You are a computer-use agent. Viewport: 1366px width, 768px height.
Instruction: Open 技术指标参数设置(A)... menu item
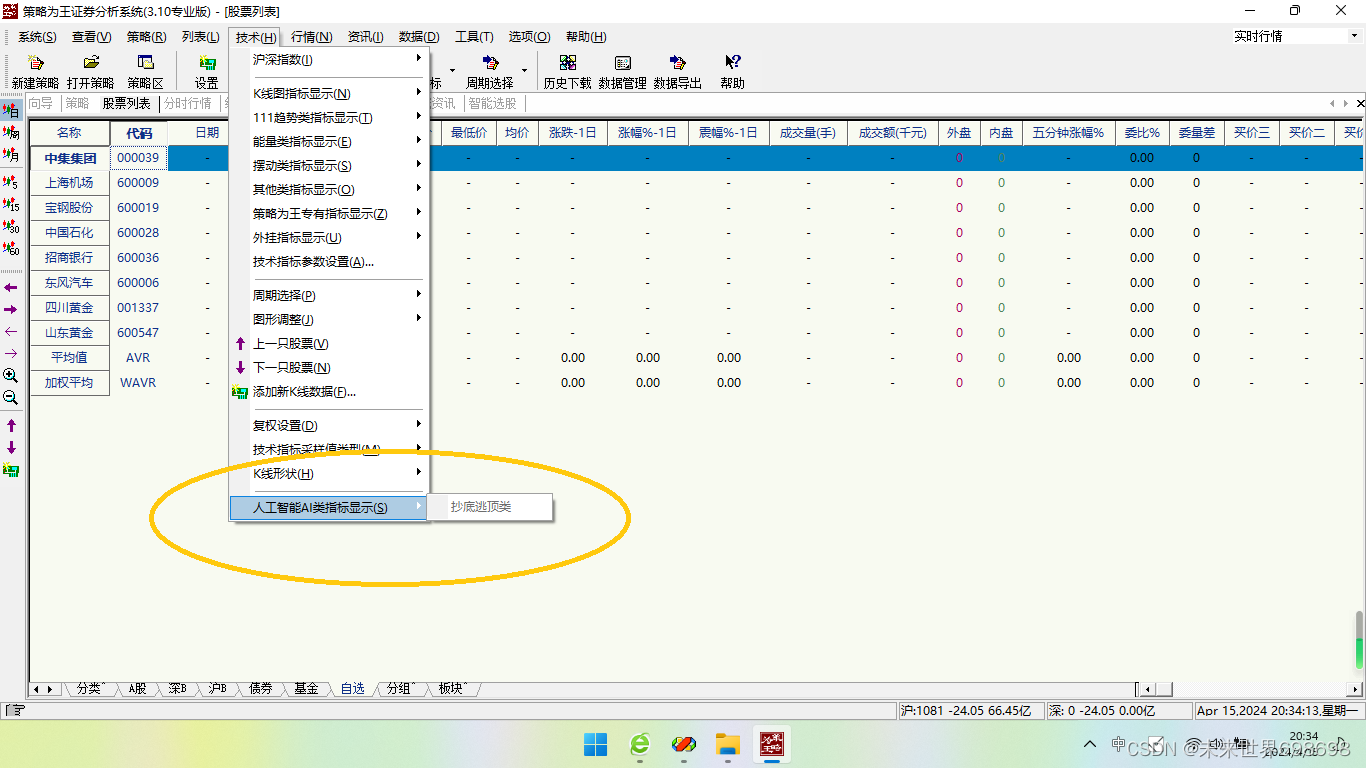click(x=330, y=262)
